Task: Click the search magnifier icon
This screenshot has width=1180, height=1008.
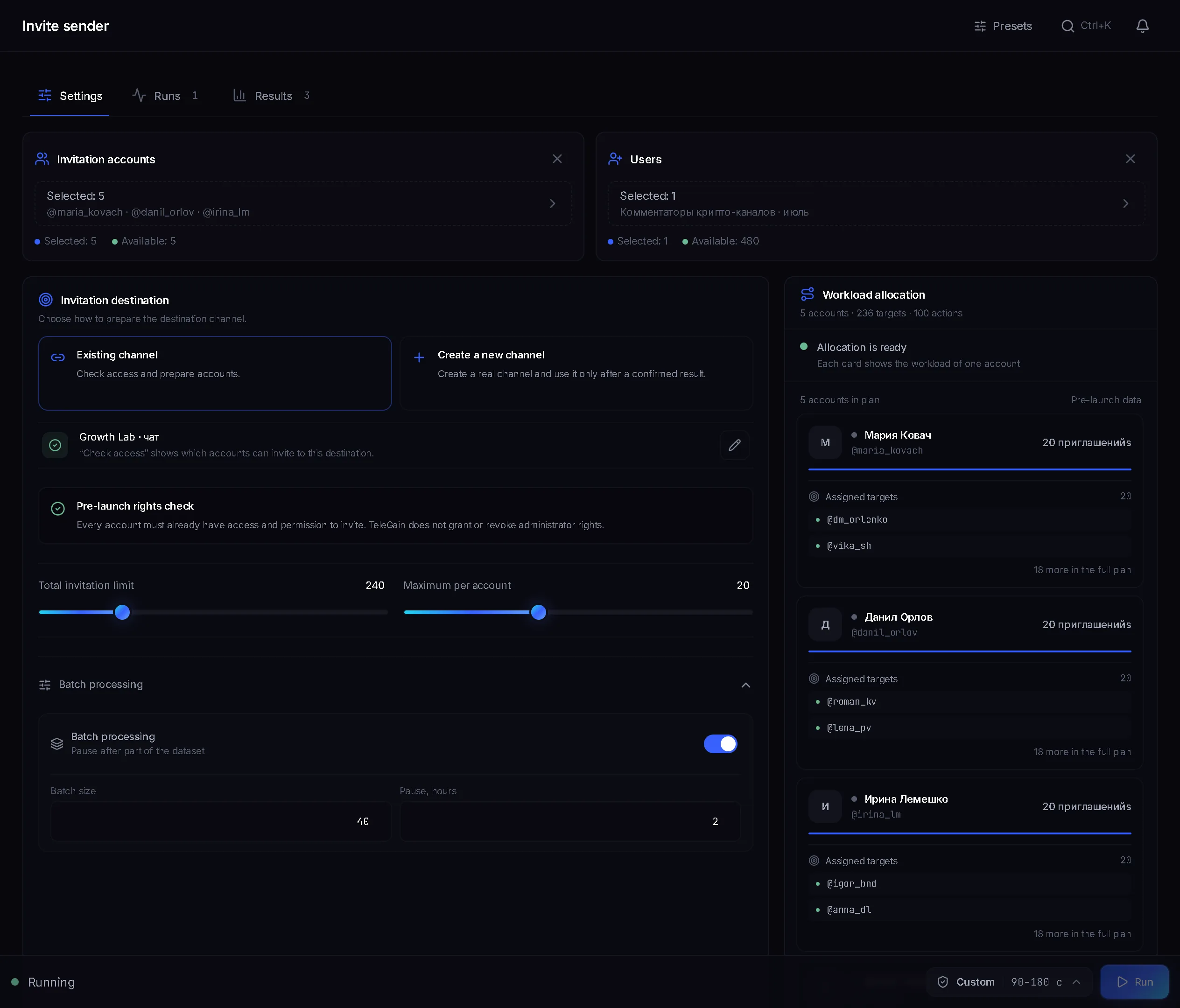Action: (x=1067, y=26)
